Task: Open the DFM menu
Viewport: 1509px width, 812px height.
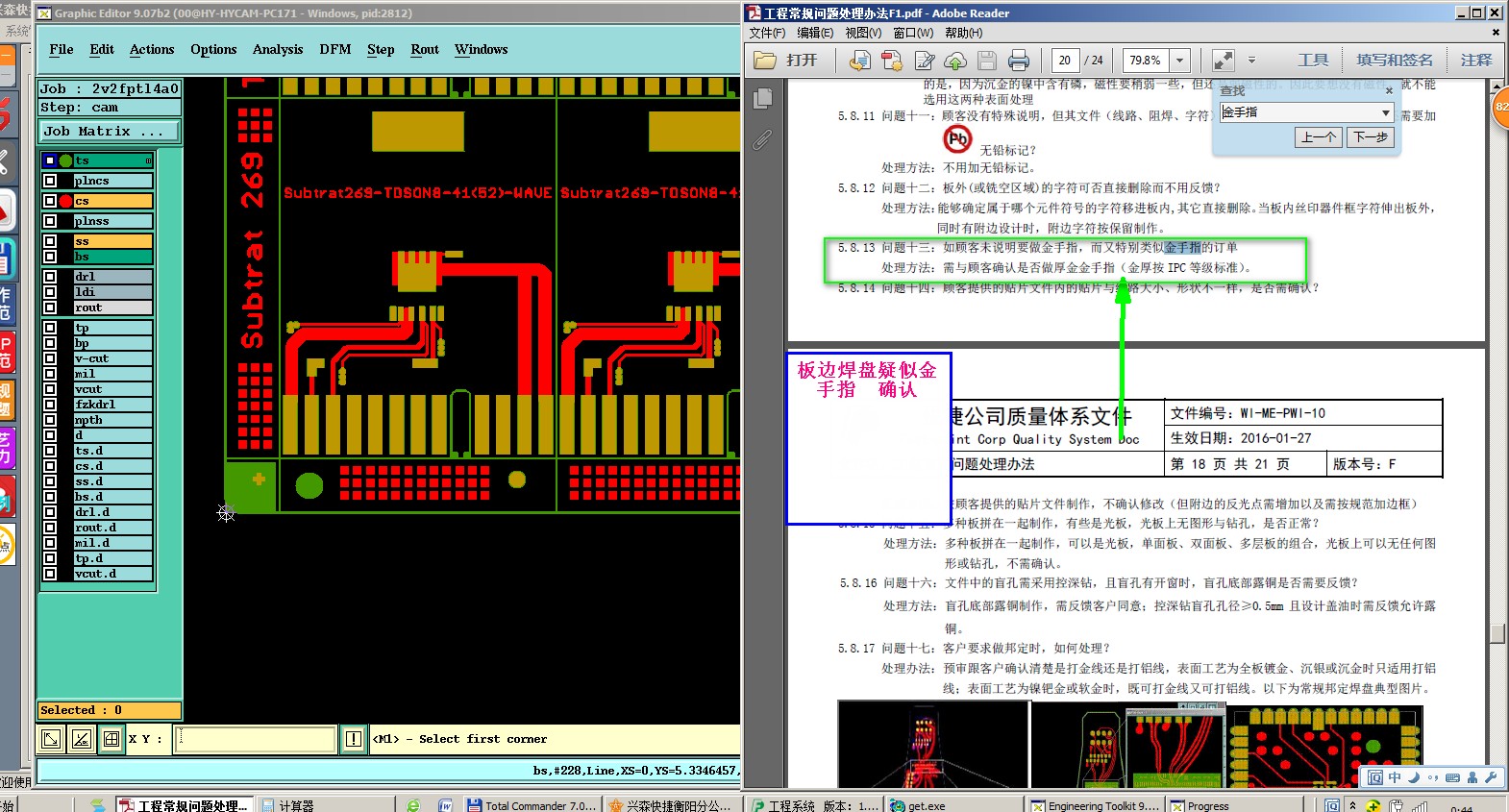Action: [335, 49]
